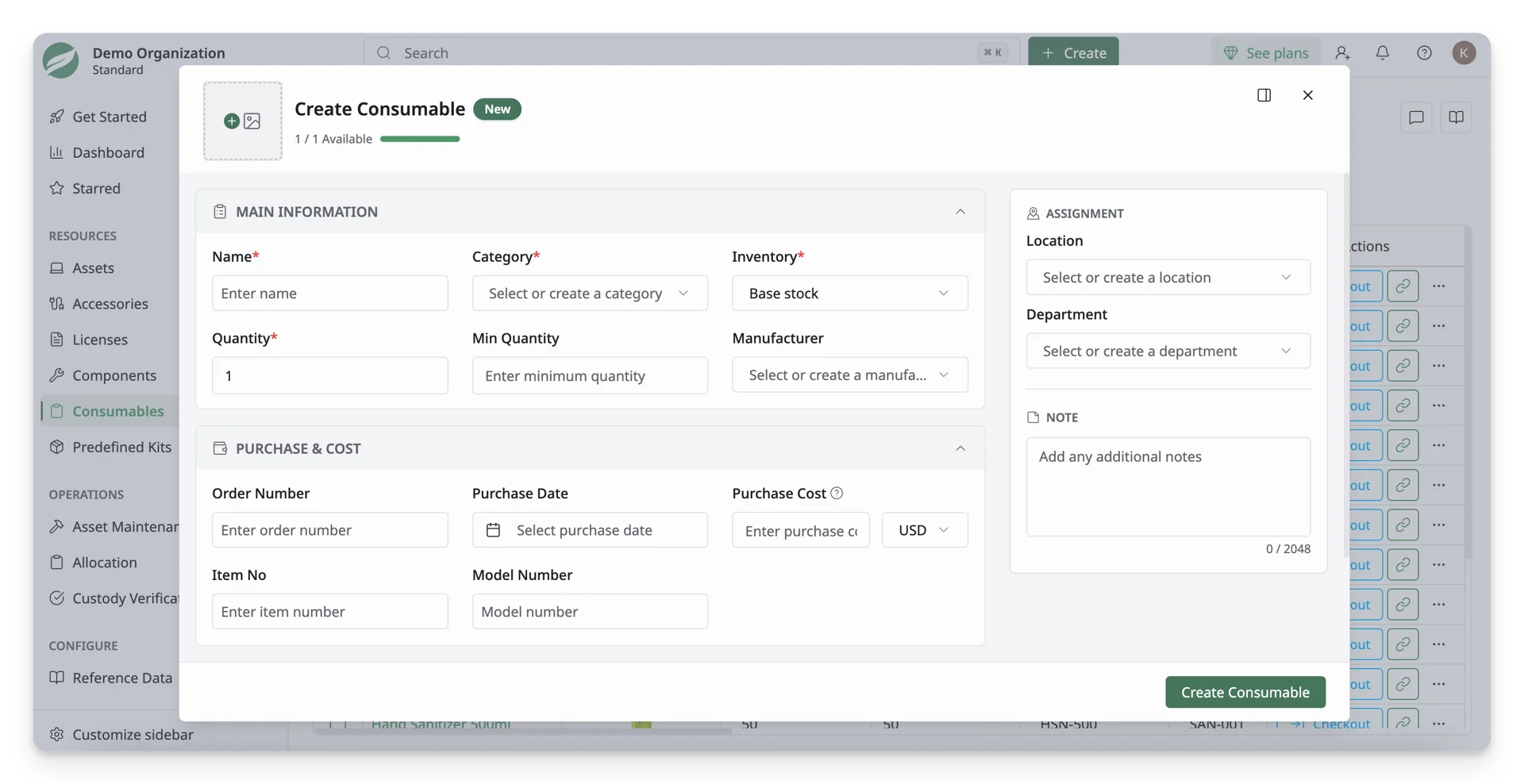Viewport: 1524px width, 784px height.
Task: Click the Demo Organization logo
Action: pos(60,60)
